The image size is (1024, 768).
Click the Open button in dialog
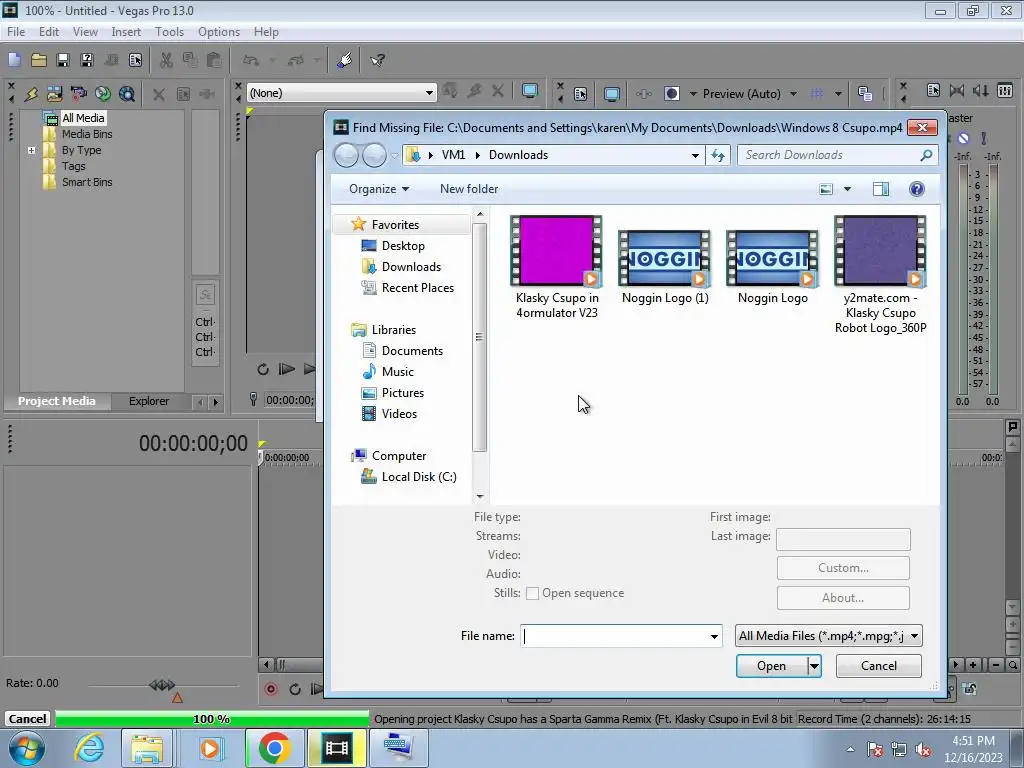pos(771,666)
